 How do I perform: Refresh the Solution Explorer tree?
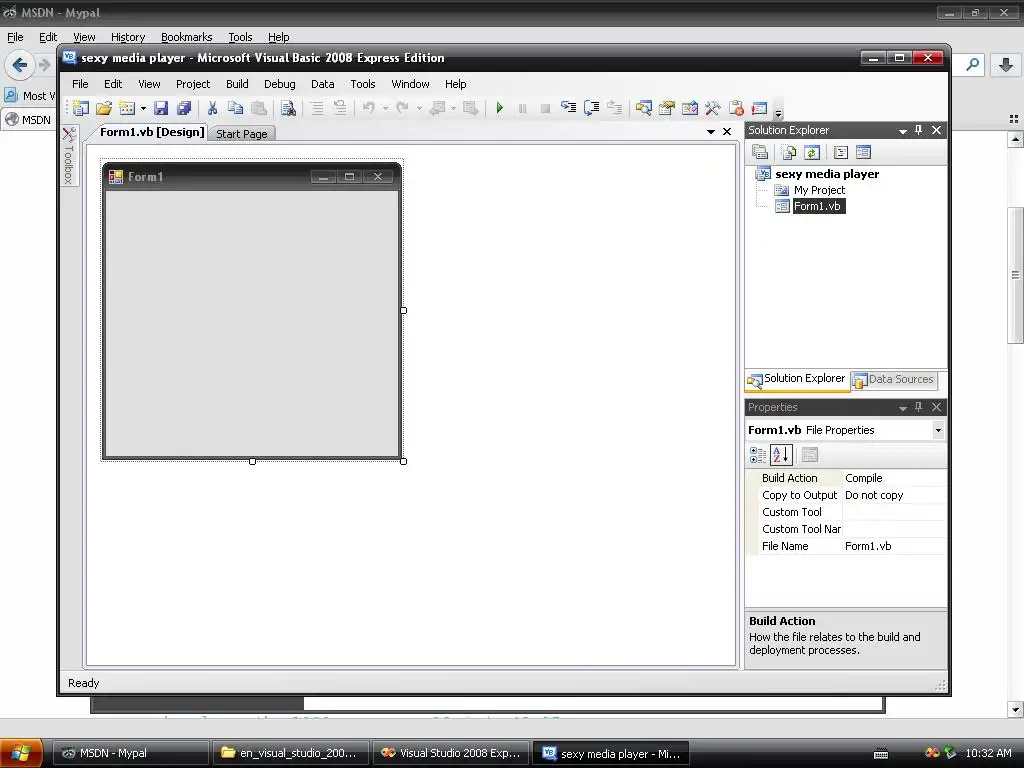(812, 152)
